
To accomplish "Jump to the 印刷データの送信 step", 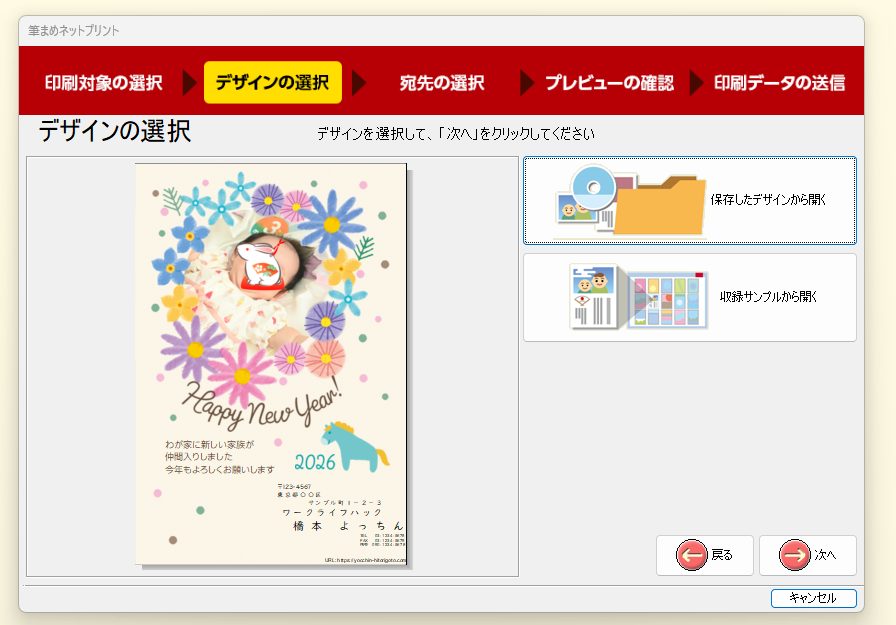I will click(x=779, y=83).
